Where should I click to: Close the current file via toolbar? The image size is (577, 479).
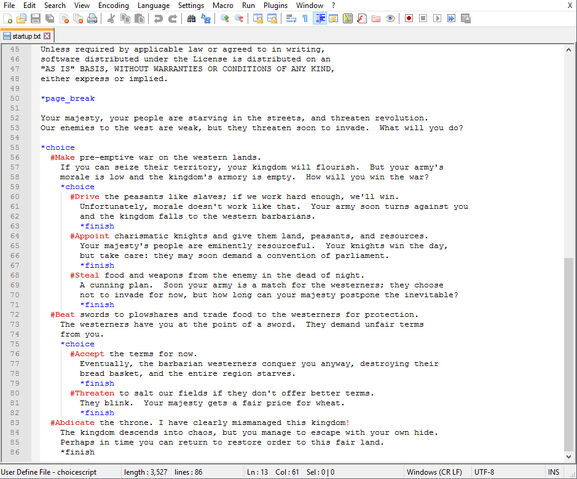click(64, 18)
